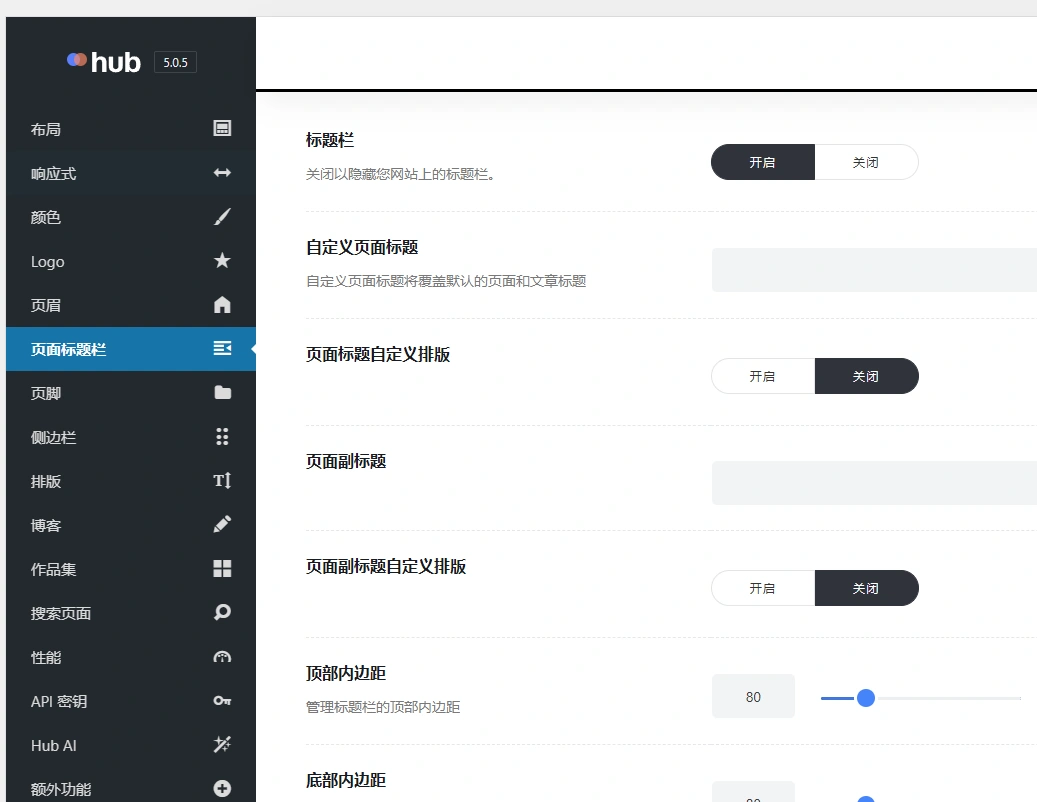Select the key icon beside API 密钥
This screenshot has width=1037, height=802.
pyautogui.click(x=222, y=701)
